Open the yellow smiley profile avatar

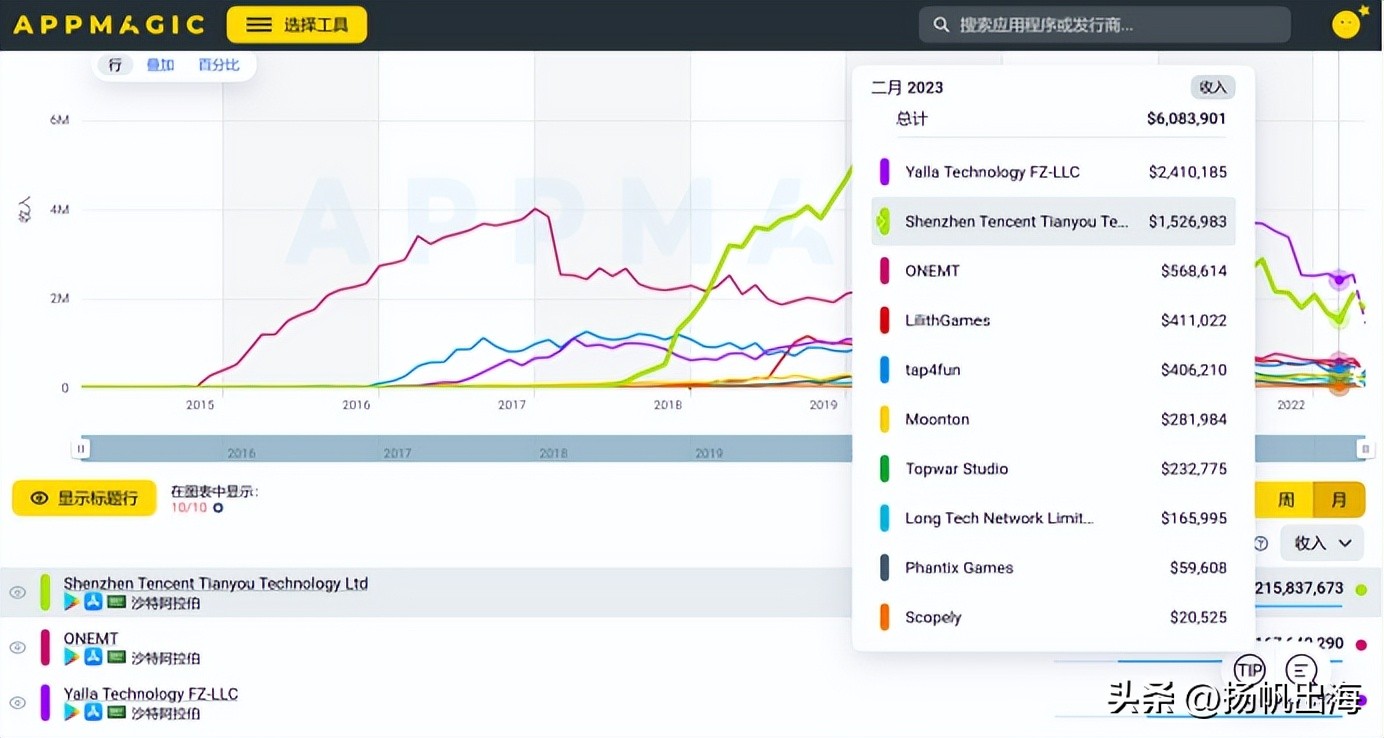point(1347,24)
